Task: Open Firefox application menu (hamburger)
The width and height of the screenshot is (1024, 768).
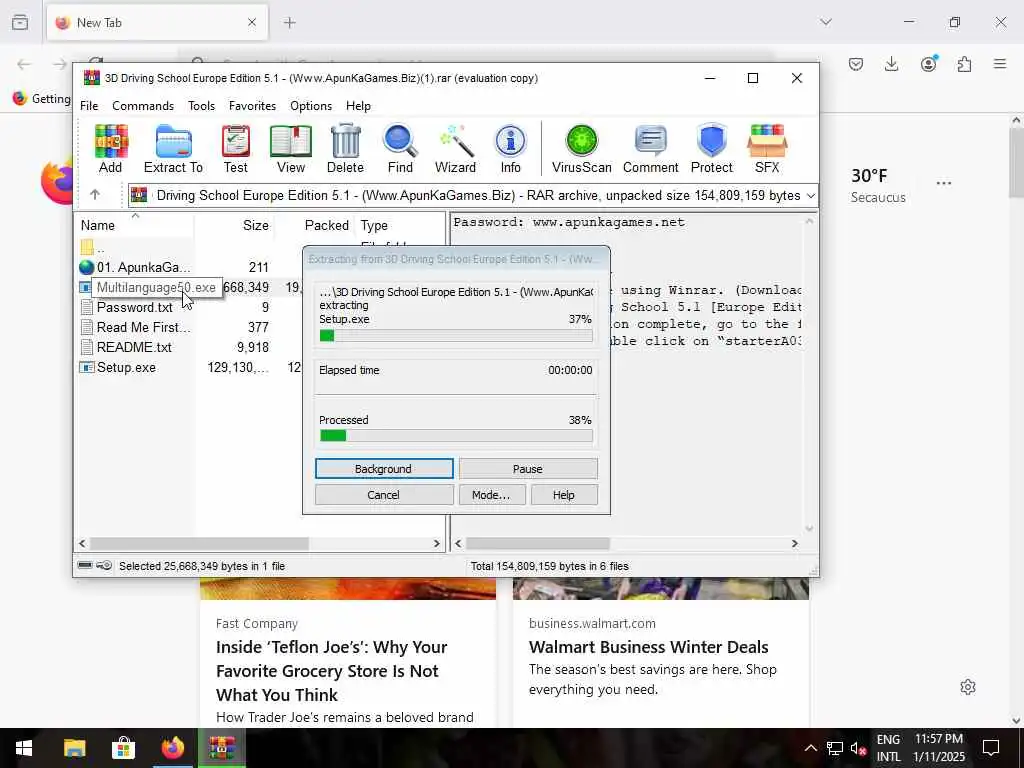Action: point(1000,64)
